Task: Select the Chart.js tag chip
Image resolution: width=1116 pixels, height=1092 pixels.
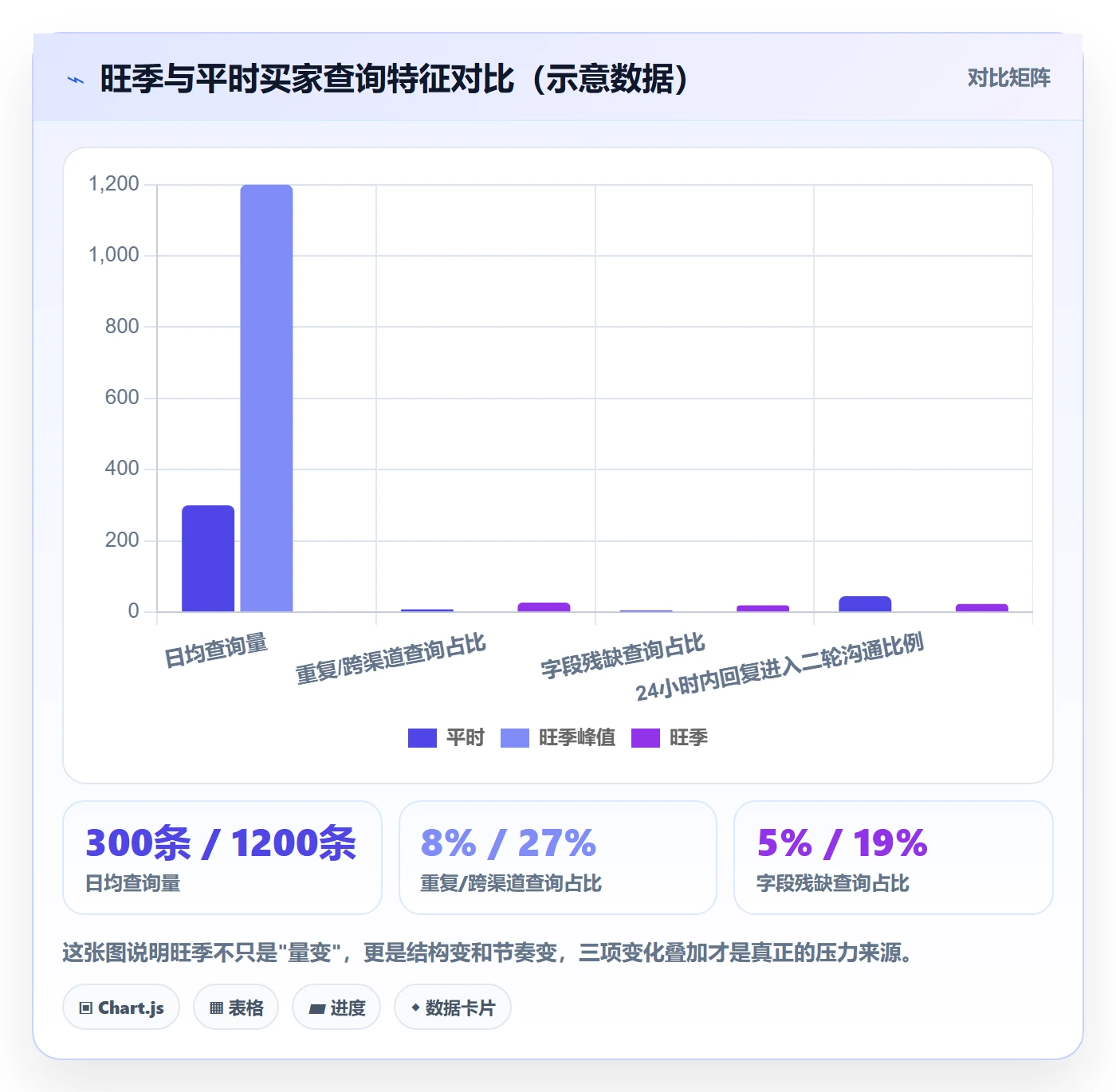Action: pos(121,1008)
